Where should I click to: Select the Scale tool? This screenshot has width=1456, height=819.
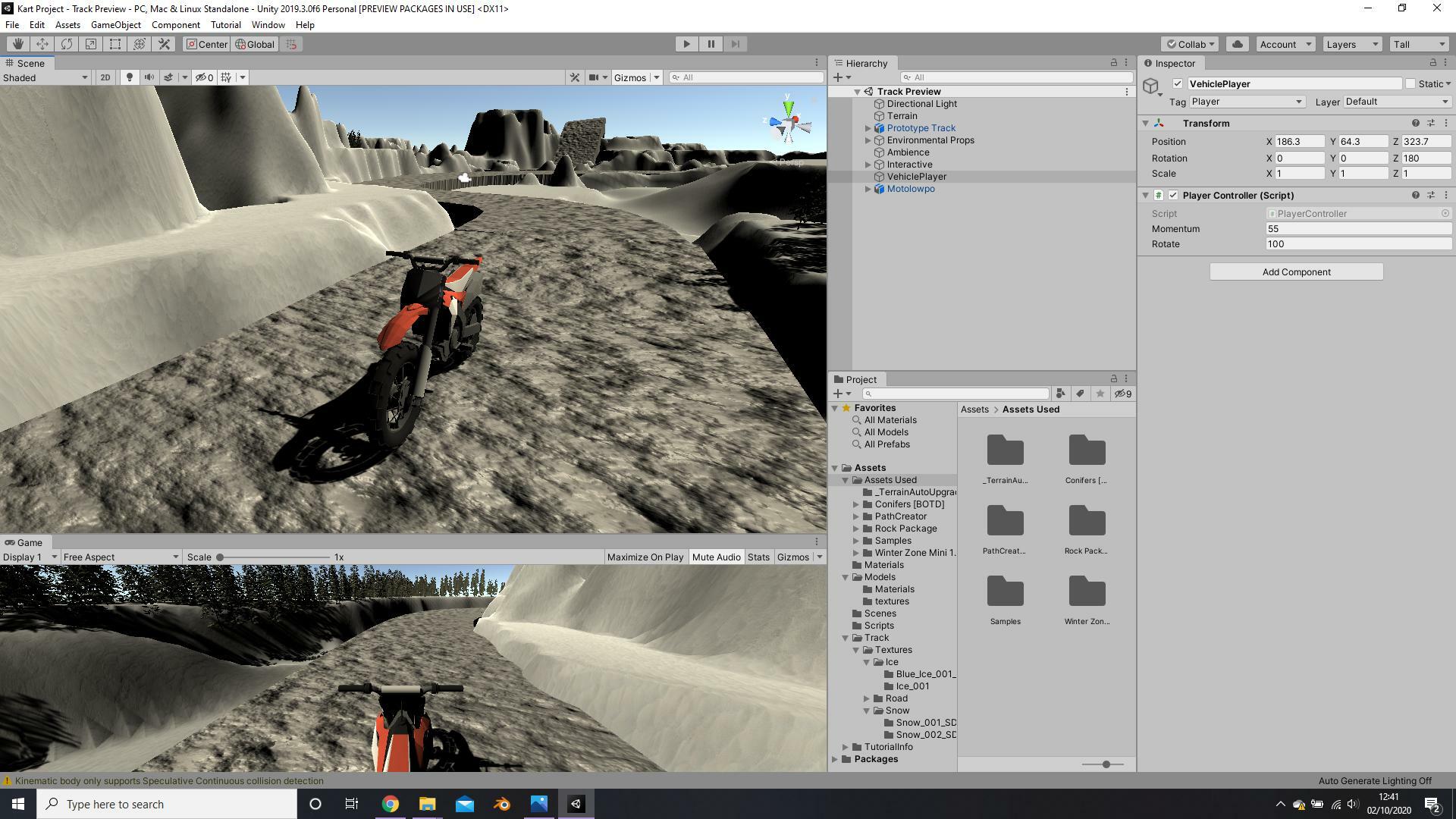(91, 43)
